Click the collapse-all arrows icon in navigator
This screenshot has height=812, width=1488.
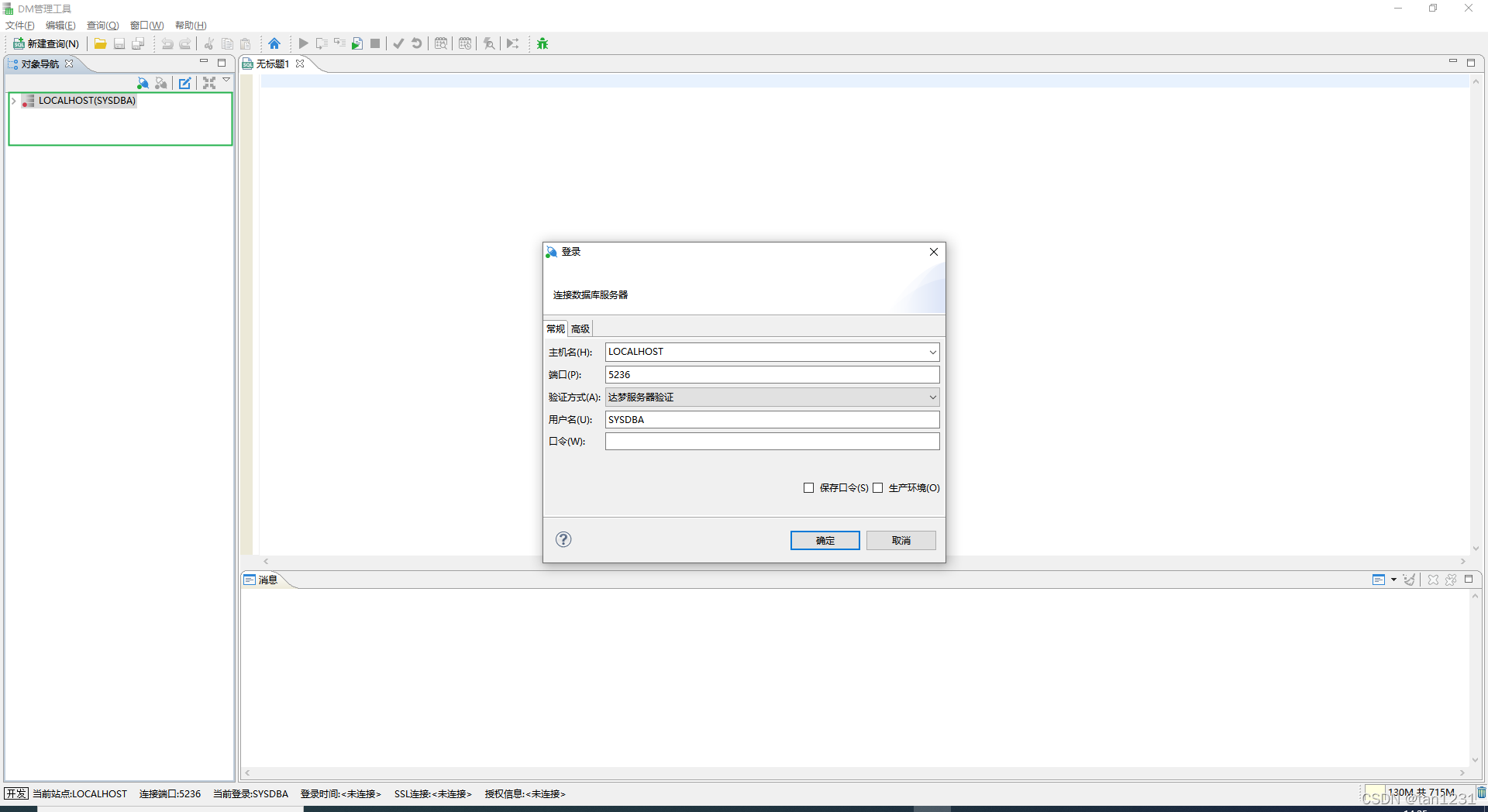pyautogui.click(x=209, y=83)
